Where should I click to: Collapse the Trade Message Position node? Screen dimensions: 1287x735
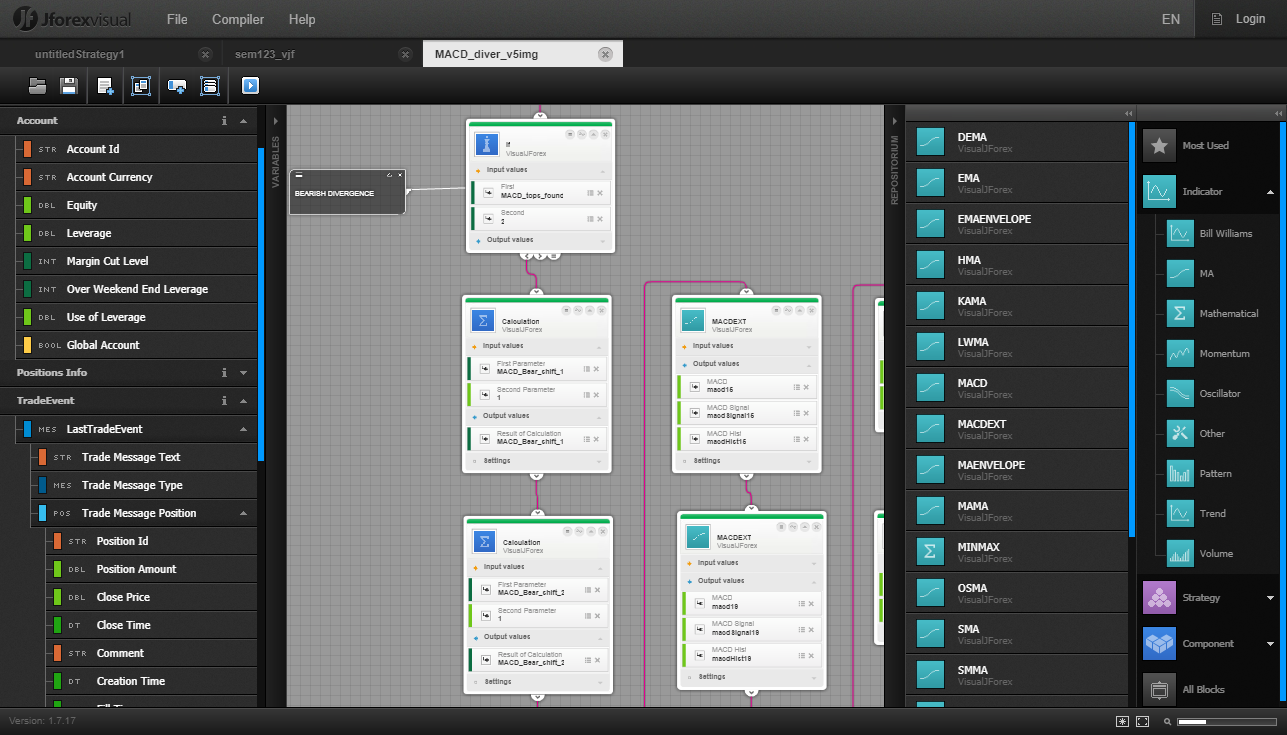click(x=243, y=513)
